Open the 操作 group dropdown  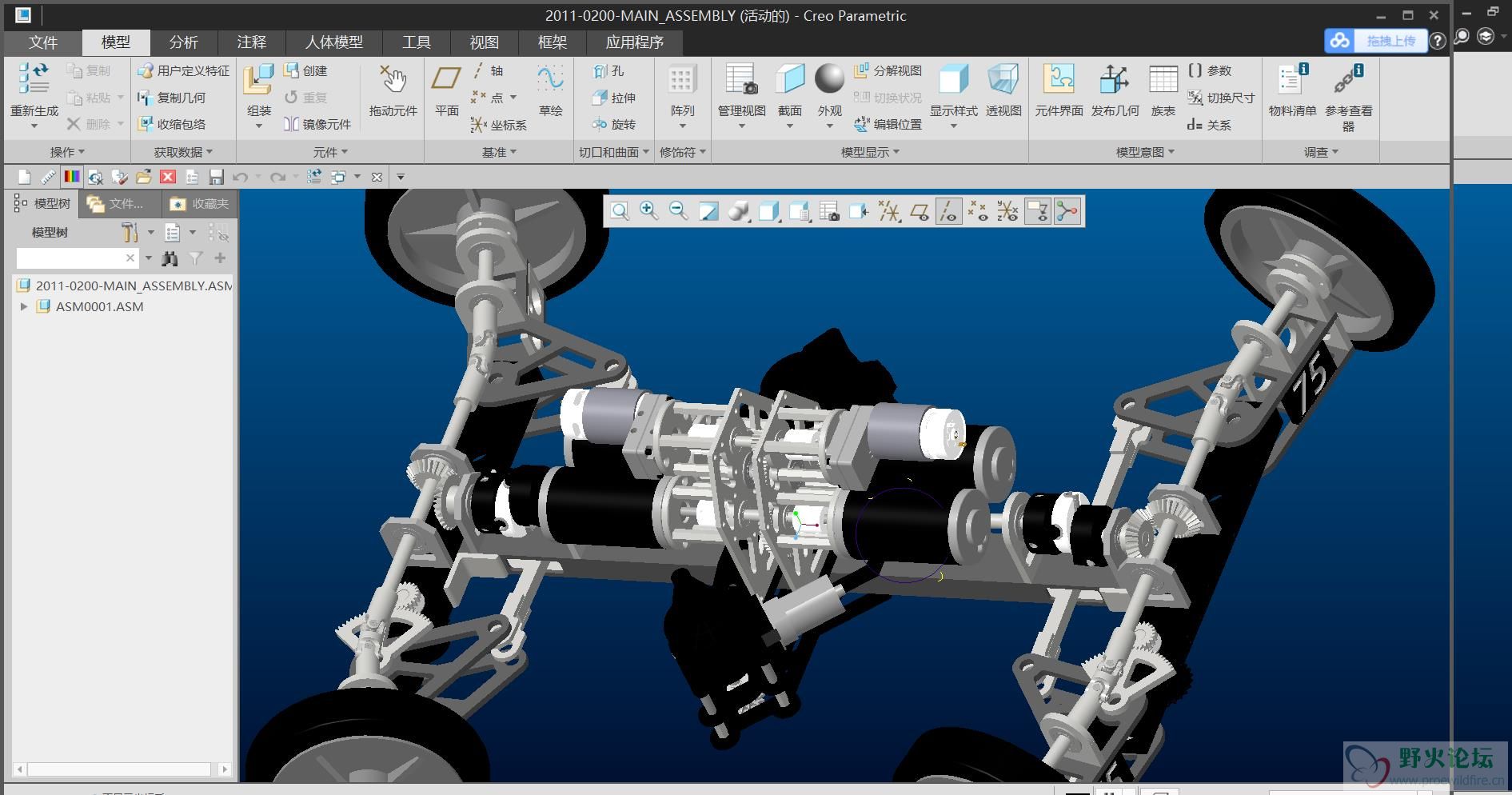67,152
